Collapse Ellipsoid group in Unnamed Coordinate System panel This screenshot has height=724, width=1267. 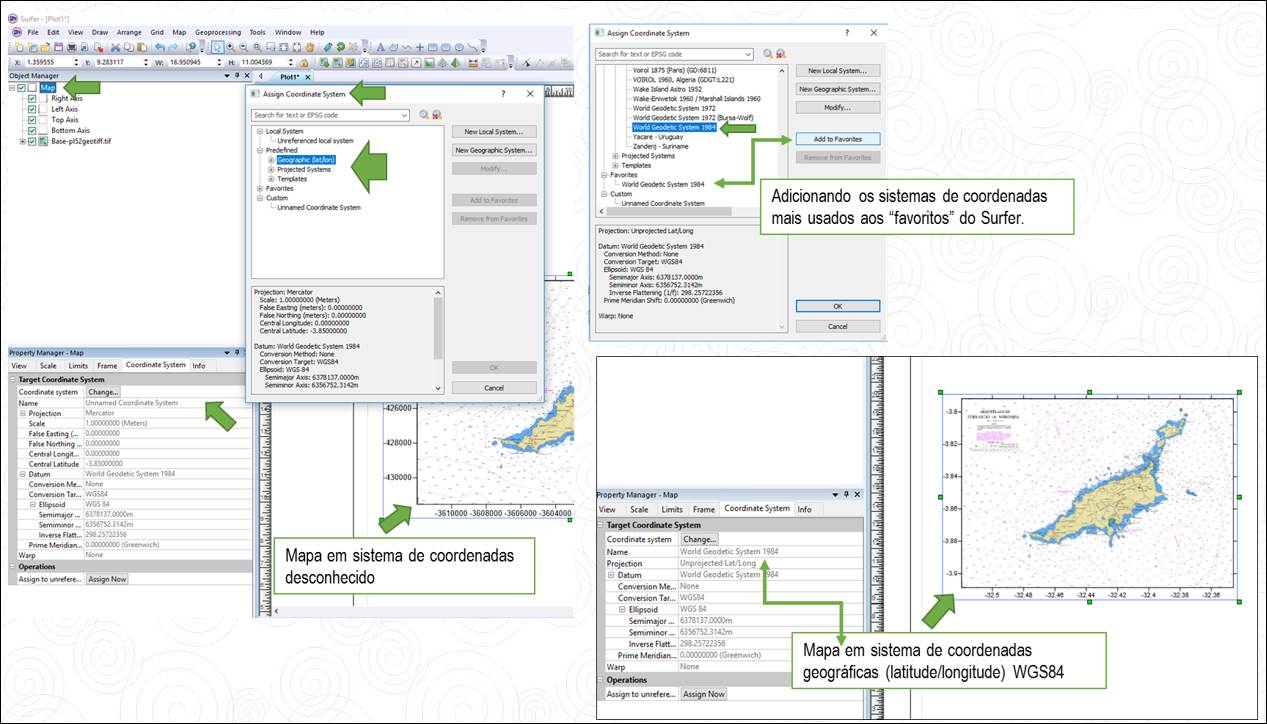(33, 504)
